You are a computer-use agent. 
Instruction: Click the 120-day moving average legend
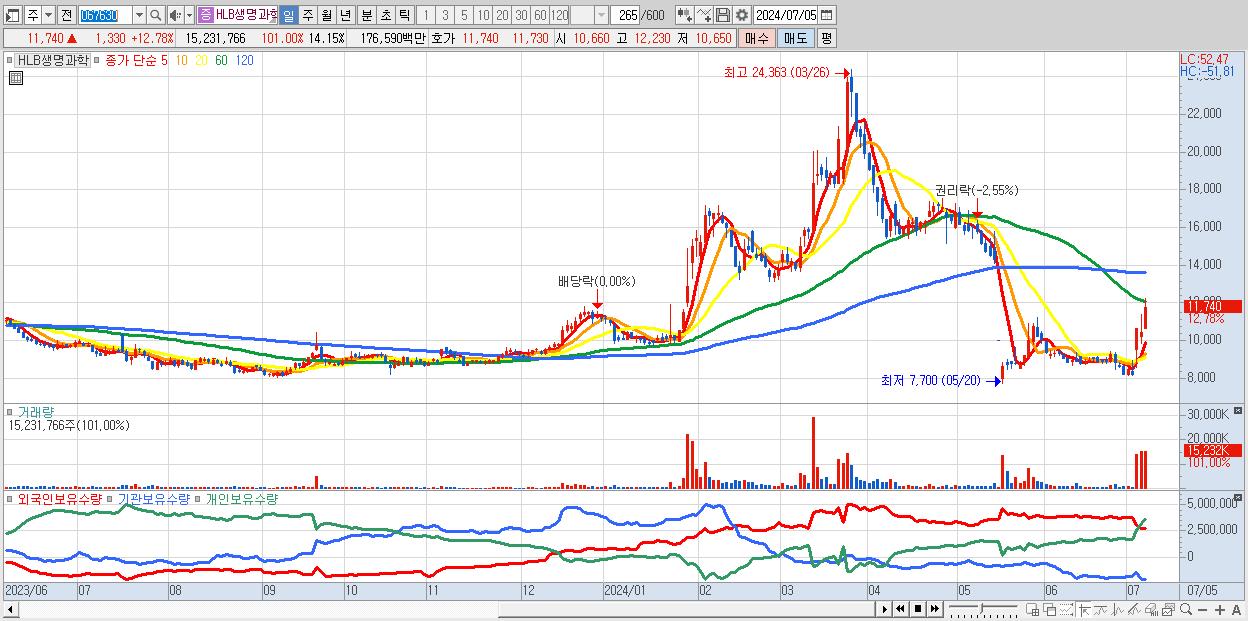(244, 60)
